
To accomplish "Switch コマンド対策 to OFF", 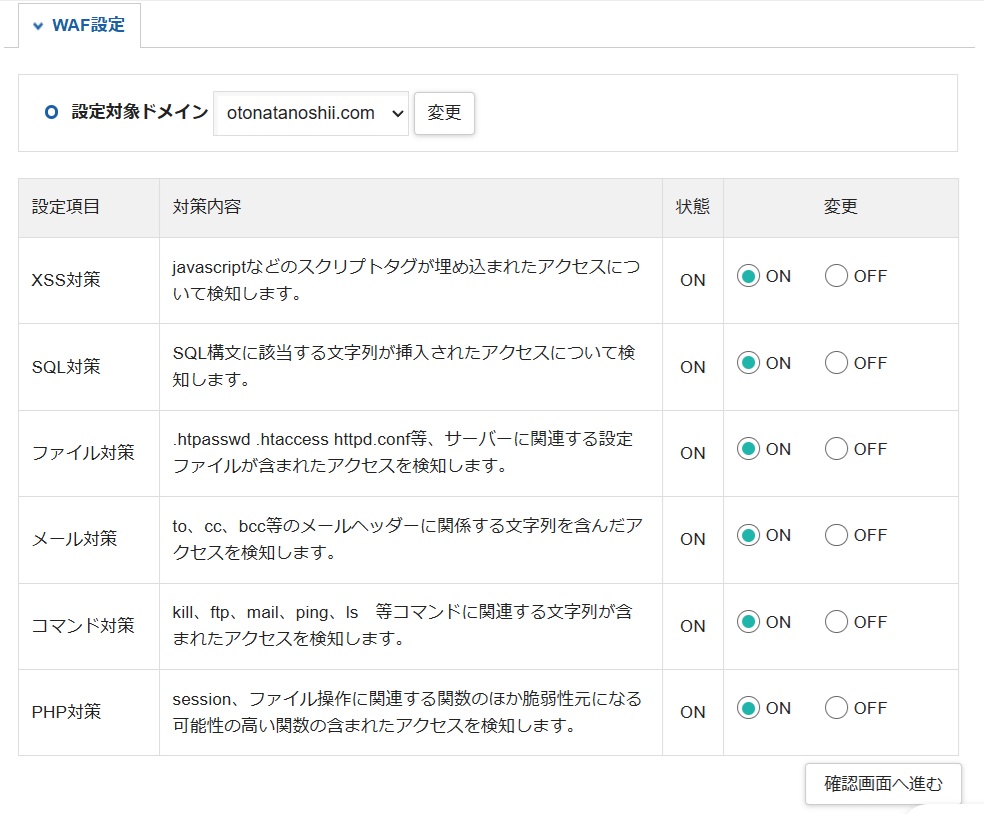I will 836,622.
